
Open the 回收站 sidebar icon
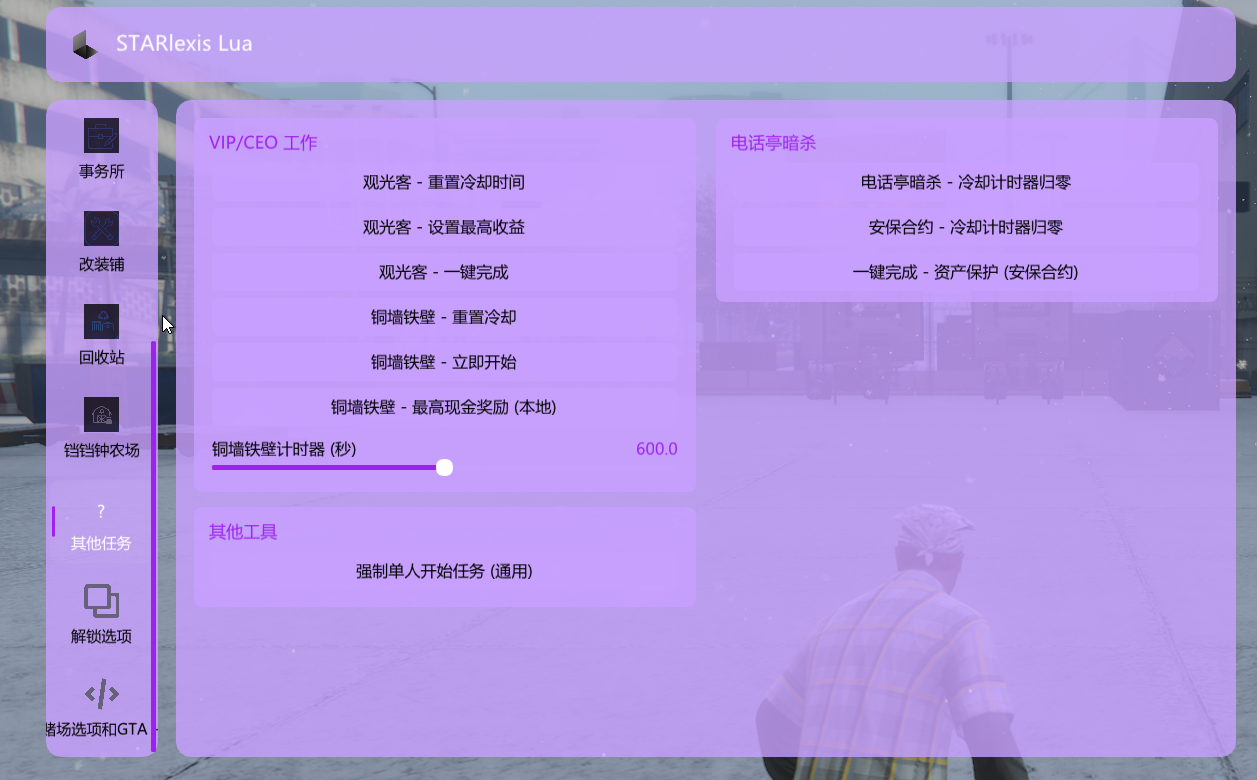(101, 322)
